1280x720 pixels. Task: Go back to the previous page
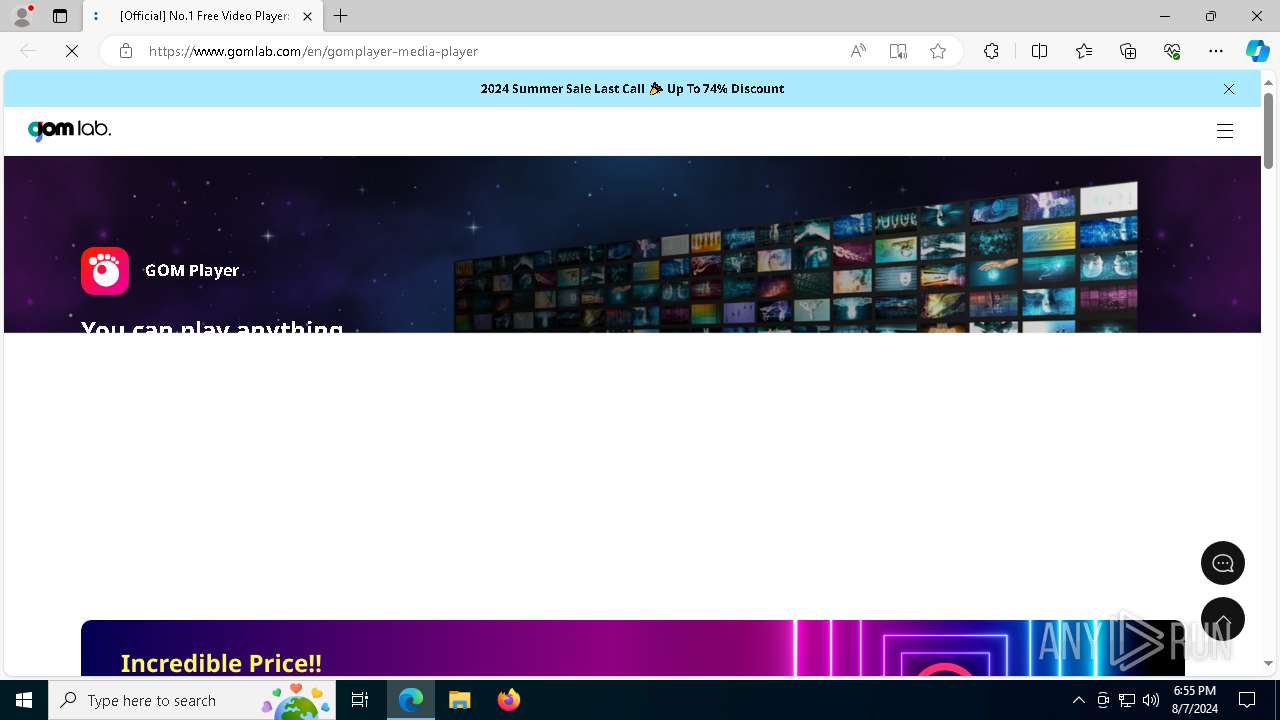tap(28, 51)
